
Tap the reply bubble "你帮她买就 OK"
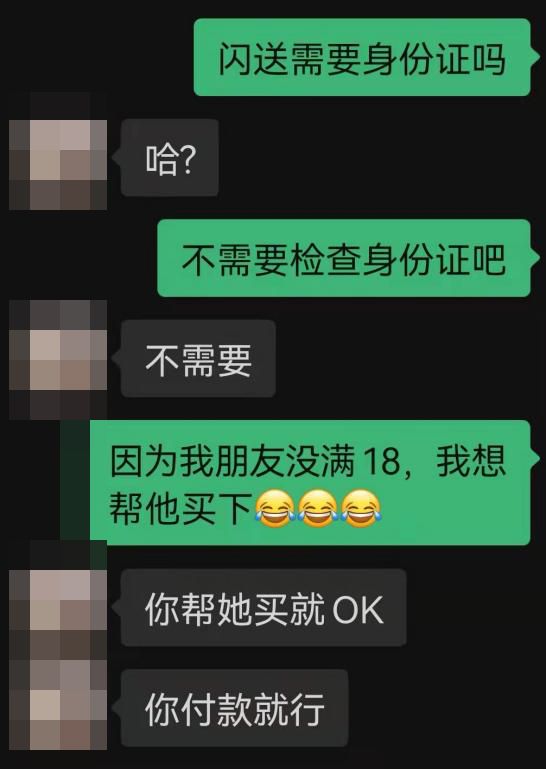click(x=263, y=608)
